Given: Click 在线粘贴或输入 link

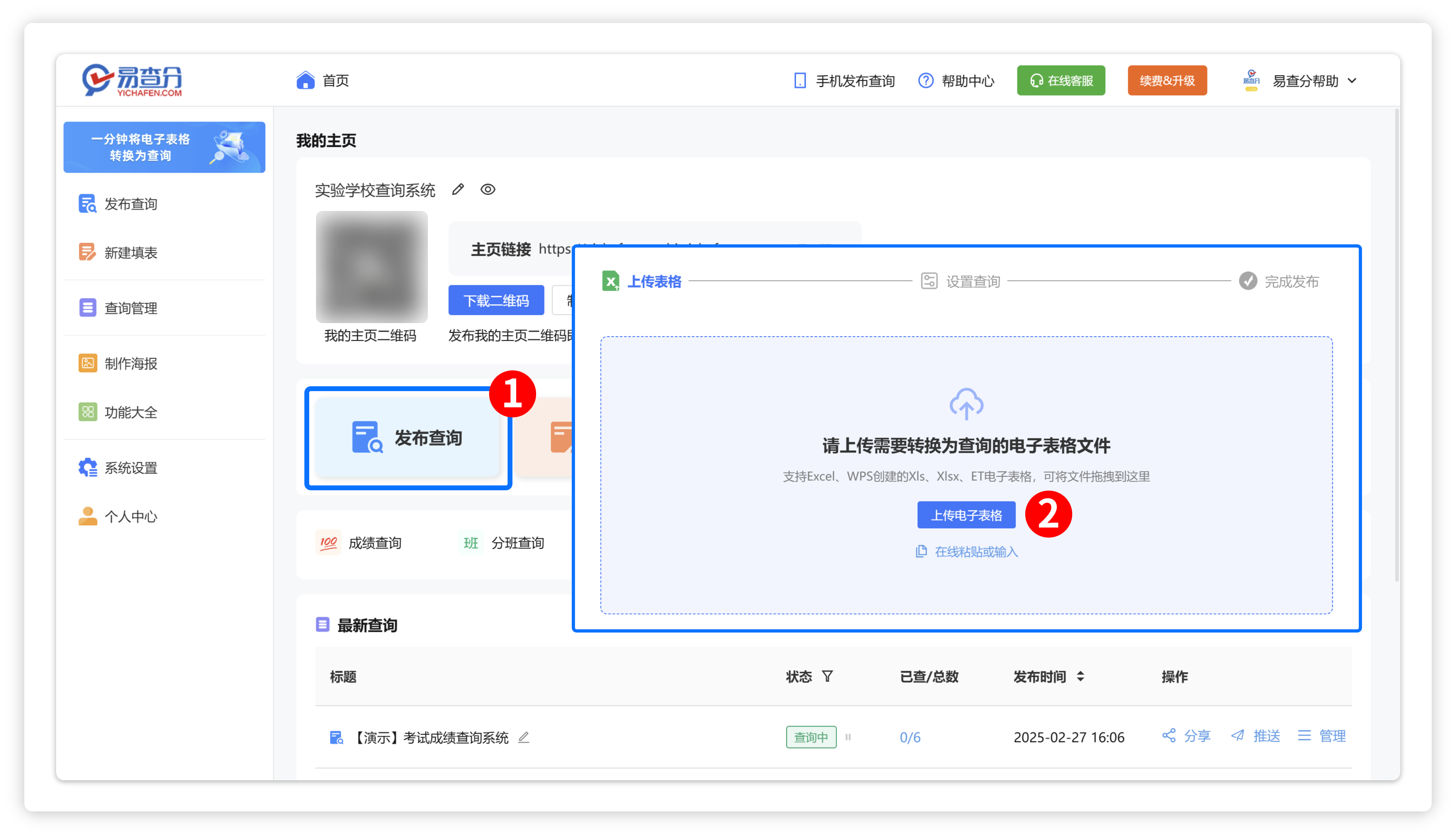Looking at the screenshot, I should point(966,552).
